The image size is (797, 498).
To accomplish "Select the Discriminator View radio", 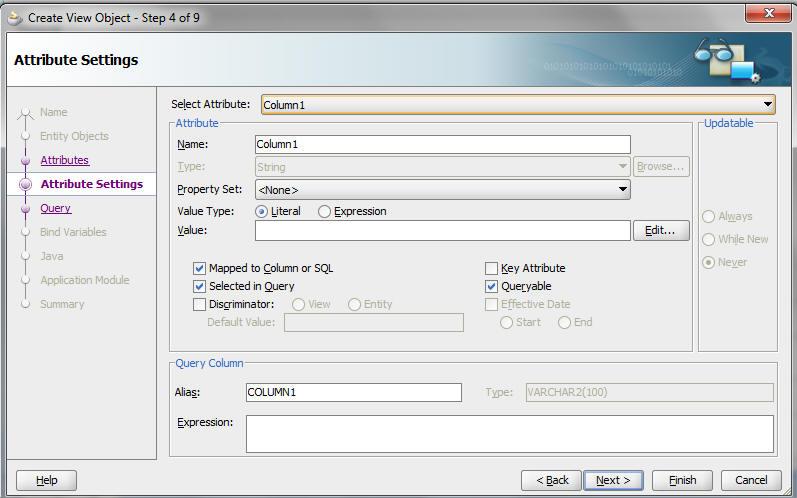I will (298, 304).
